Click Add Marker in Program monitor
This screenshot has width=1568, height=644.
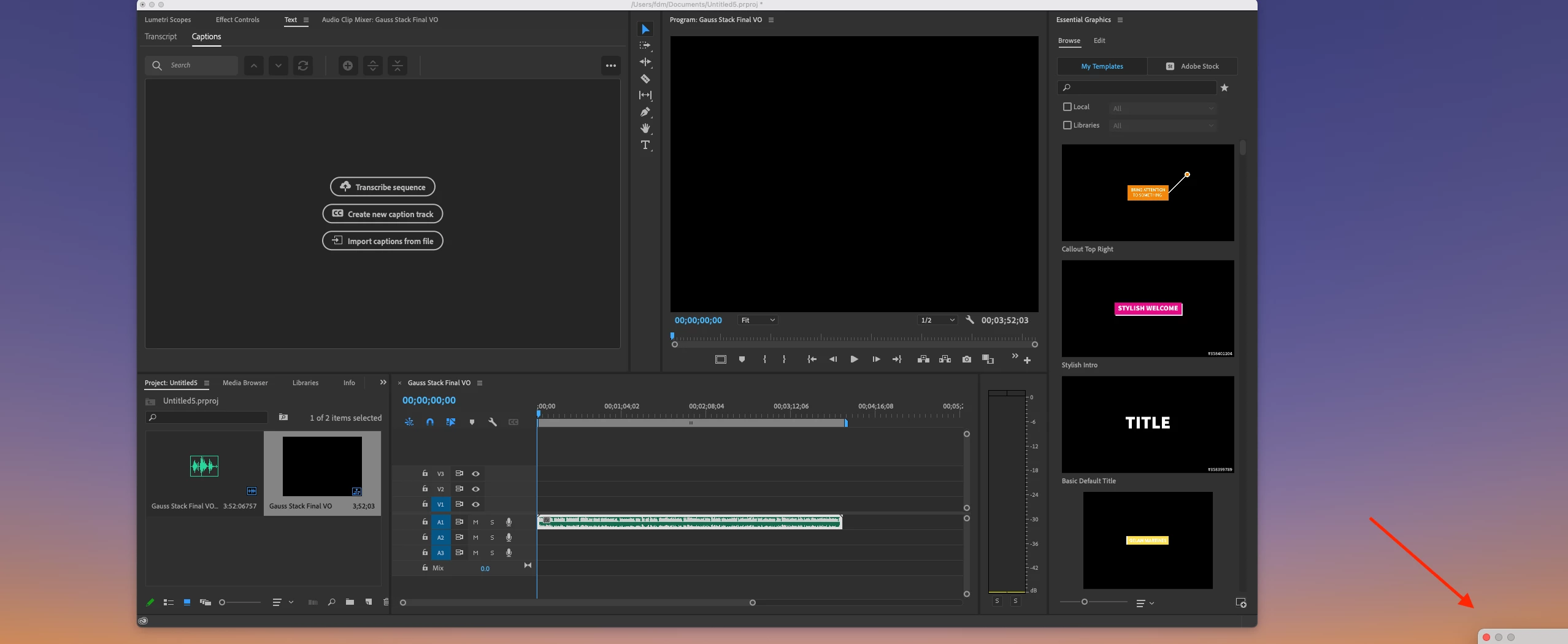coord(742,359)
